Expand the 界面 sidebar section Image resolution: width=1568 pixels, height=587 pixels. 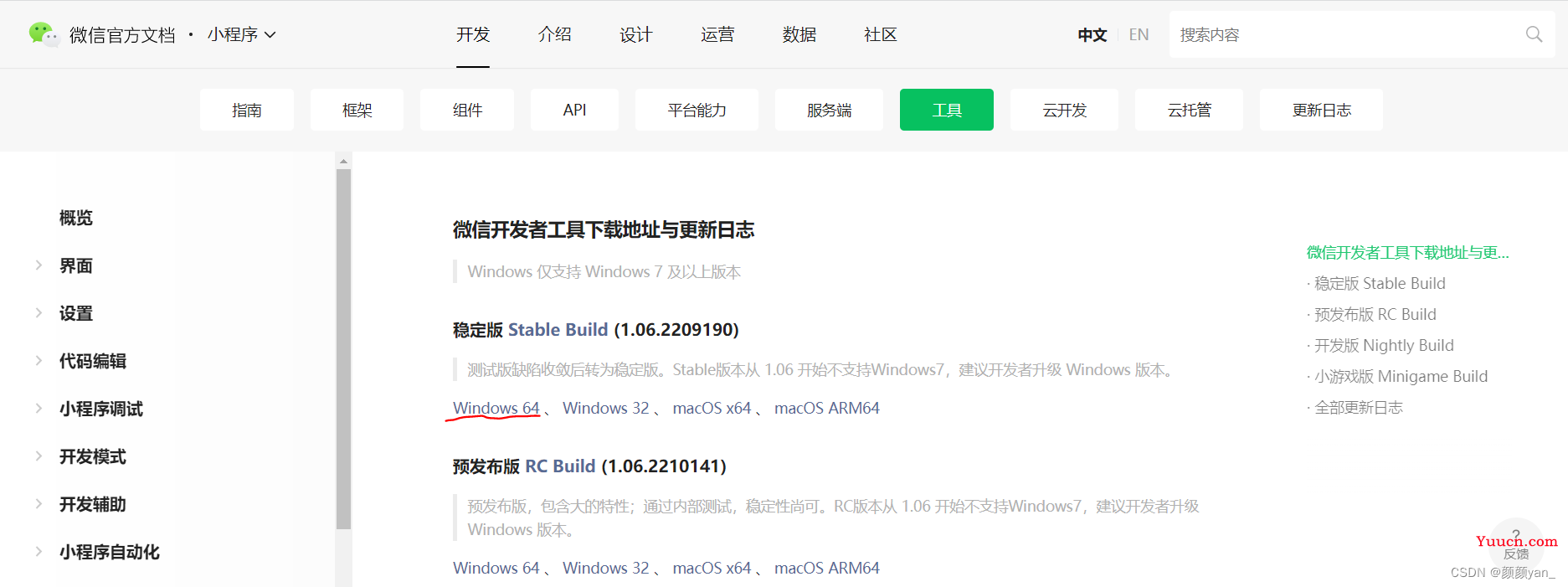[39, 265]
